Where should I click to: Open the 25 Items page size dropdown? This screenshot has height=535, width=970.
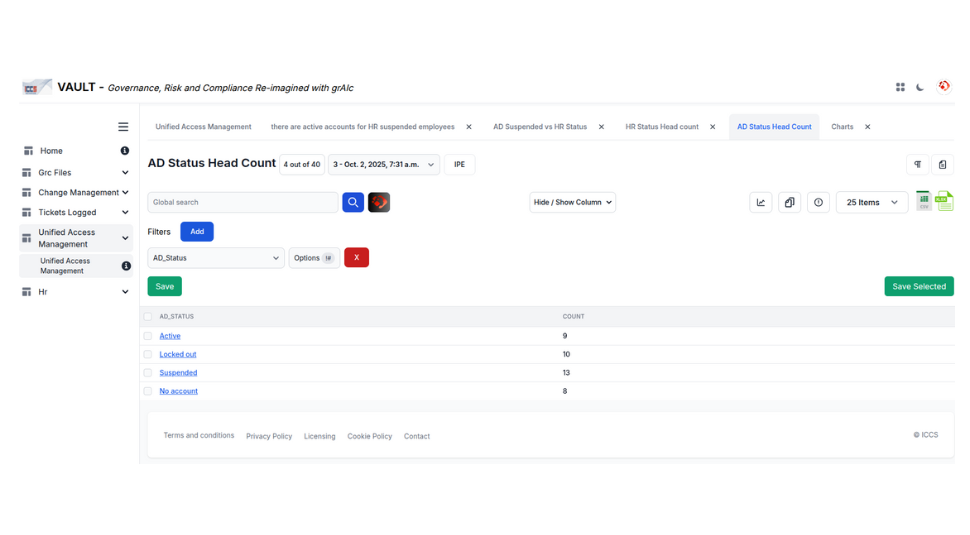pyautogui.click(x=872, y=202)
